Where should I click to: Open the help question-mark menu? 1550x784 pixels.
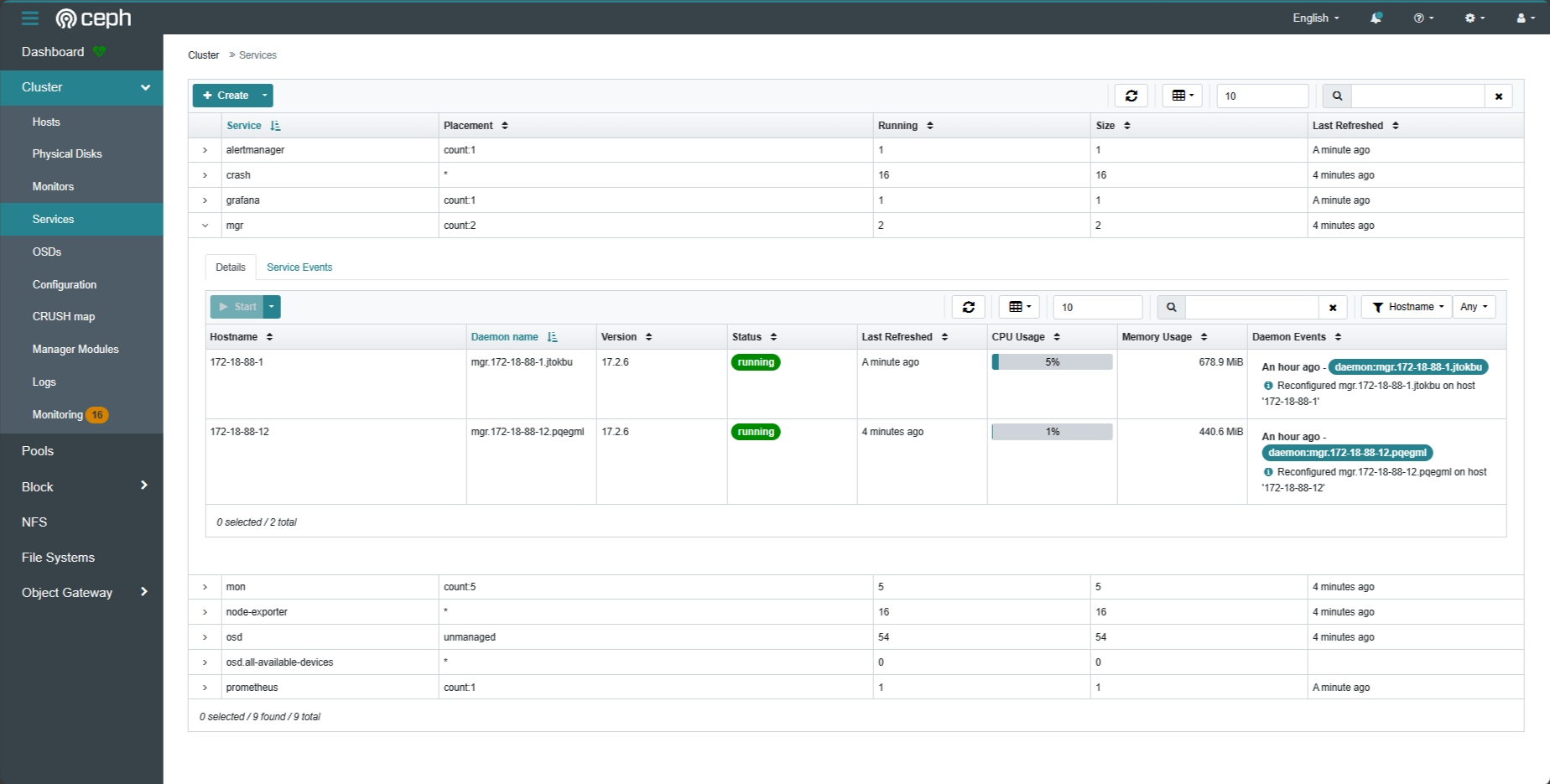point(1423,18)
